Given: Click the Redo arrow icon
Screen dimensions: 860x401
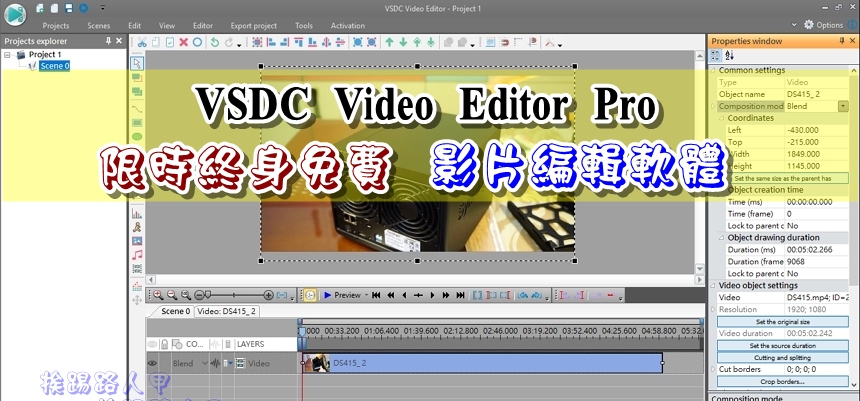Looking at the screenshot, I should click(229, 42).
